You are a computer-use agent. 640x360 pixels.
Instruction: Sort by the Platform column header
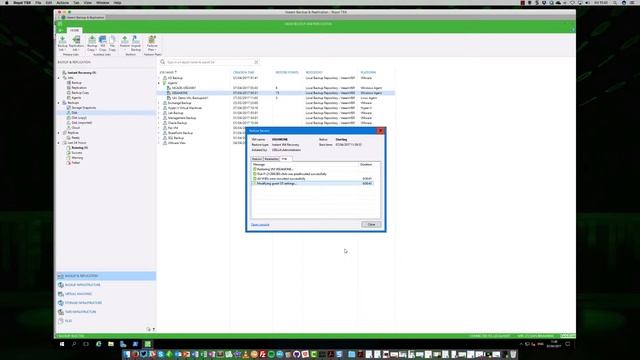(x=368, y=73)
